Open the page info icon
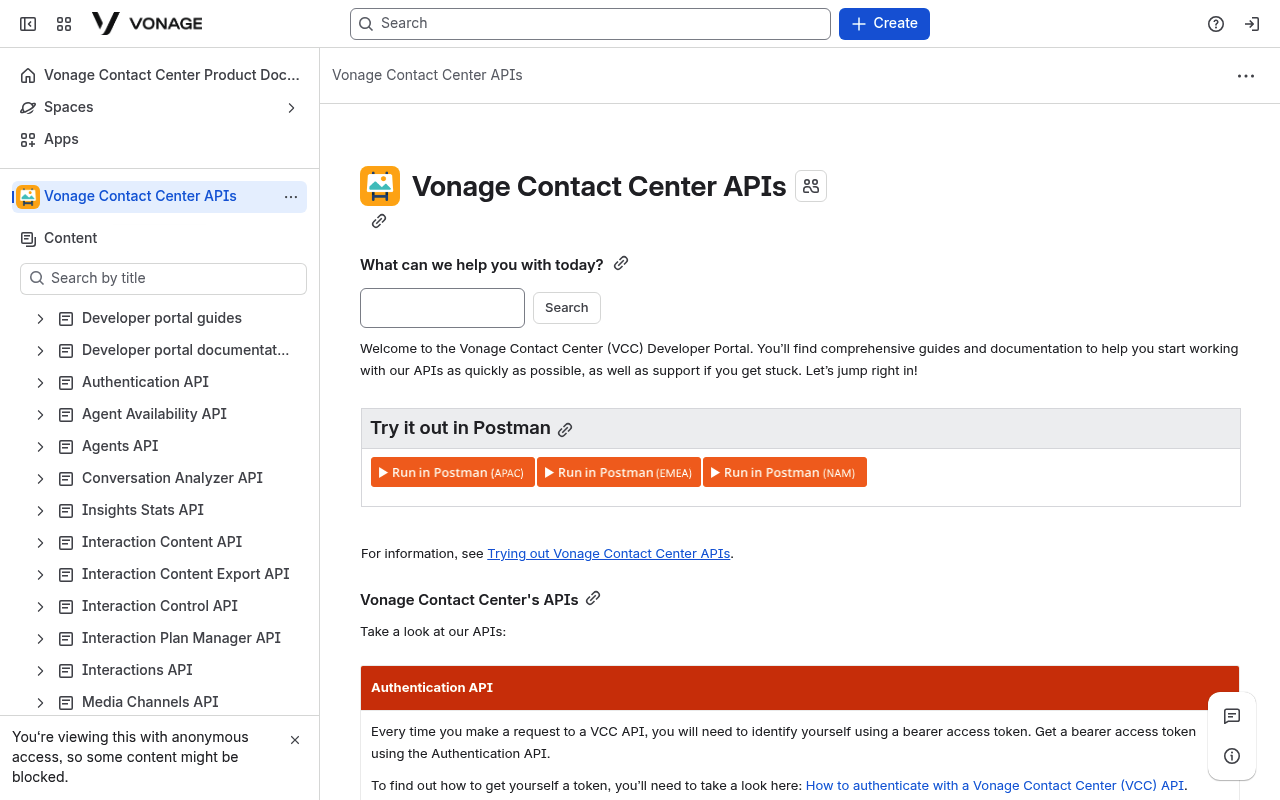The height and width of the screenshot is (800, 1280). (1232, 756)
